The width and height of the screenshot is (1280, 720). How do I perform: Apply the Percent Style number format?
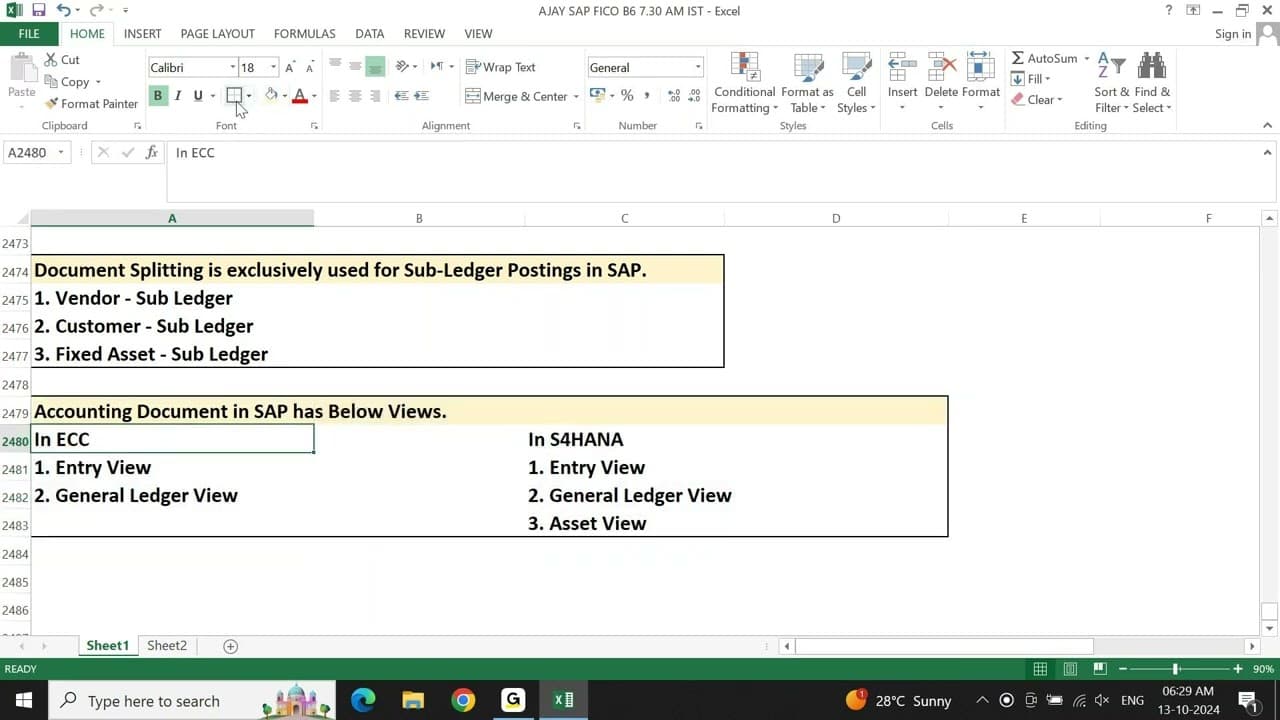coord(626,95)
